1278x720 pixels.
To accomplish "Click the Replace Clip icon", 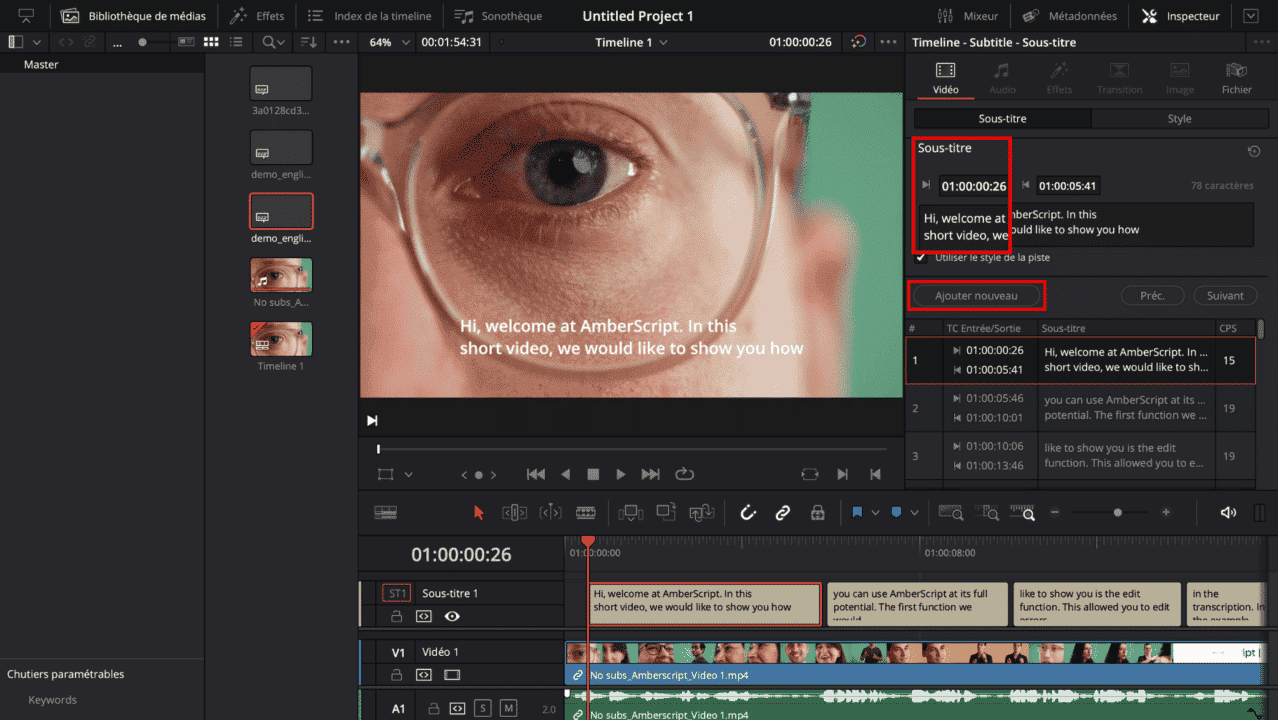I will (702, 512).
